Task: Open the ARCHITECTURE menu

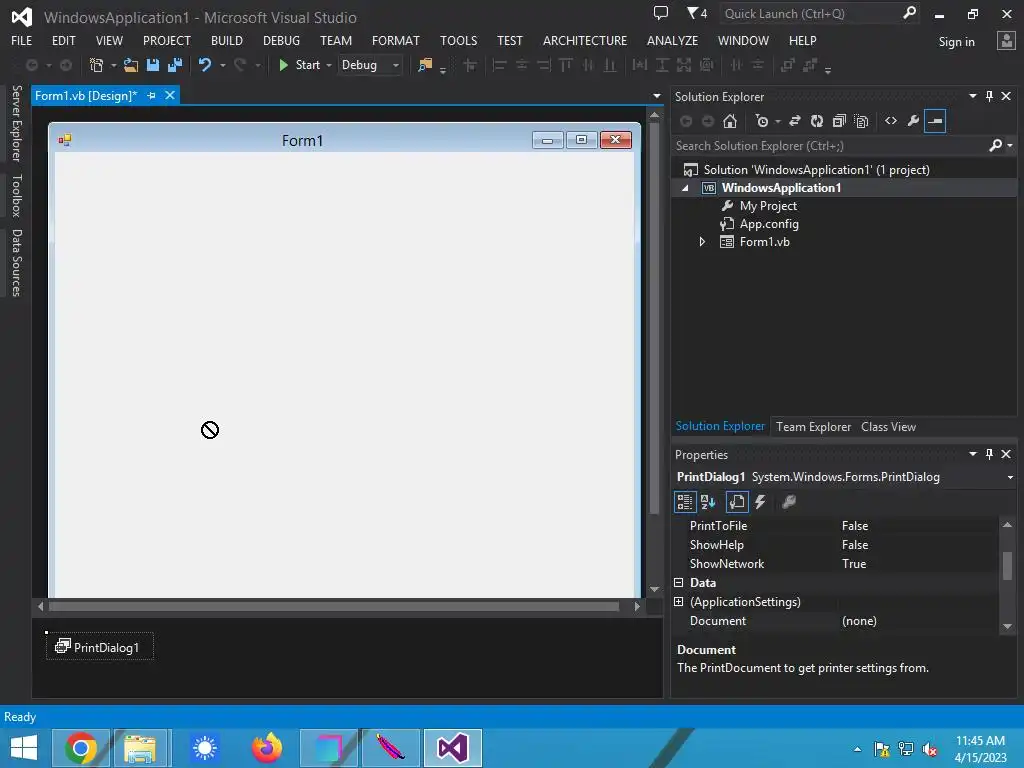Action: click(584, 40)
